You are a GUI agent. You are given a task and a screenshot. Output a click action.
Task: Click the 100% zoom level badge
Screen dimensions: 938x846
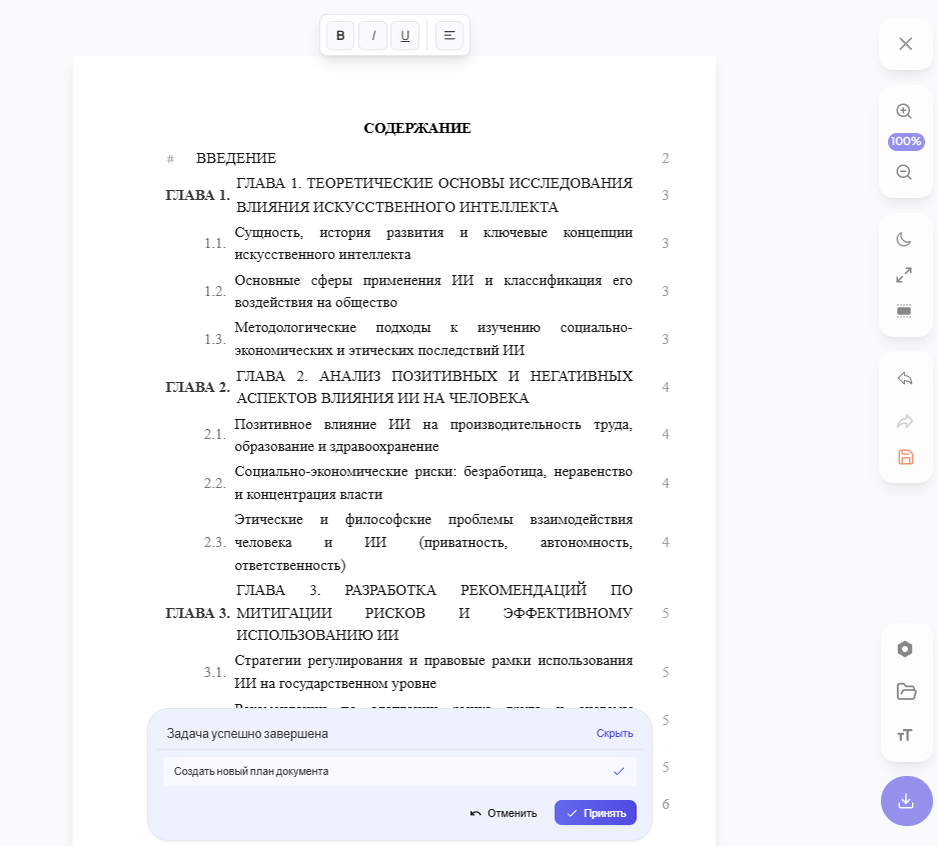tap(906, 141)
